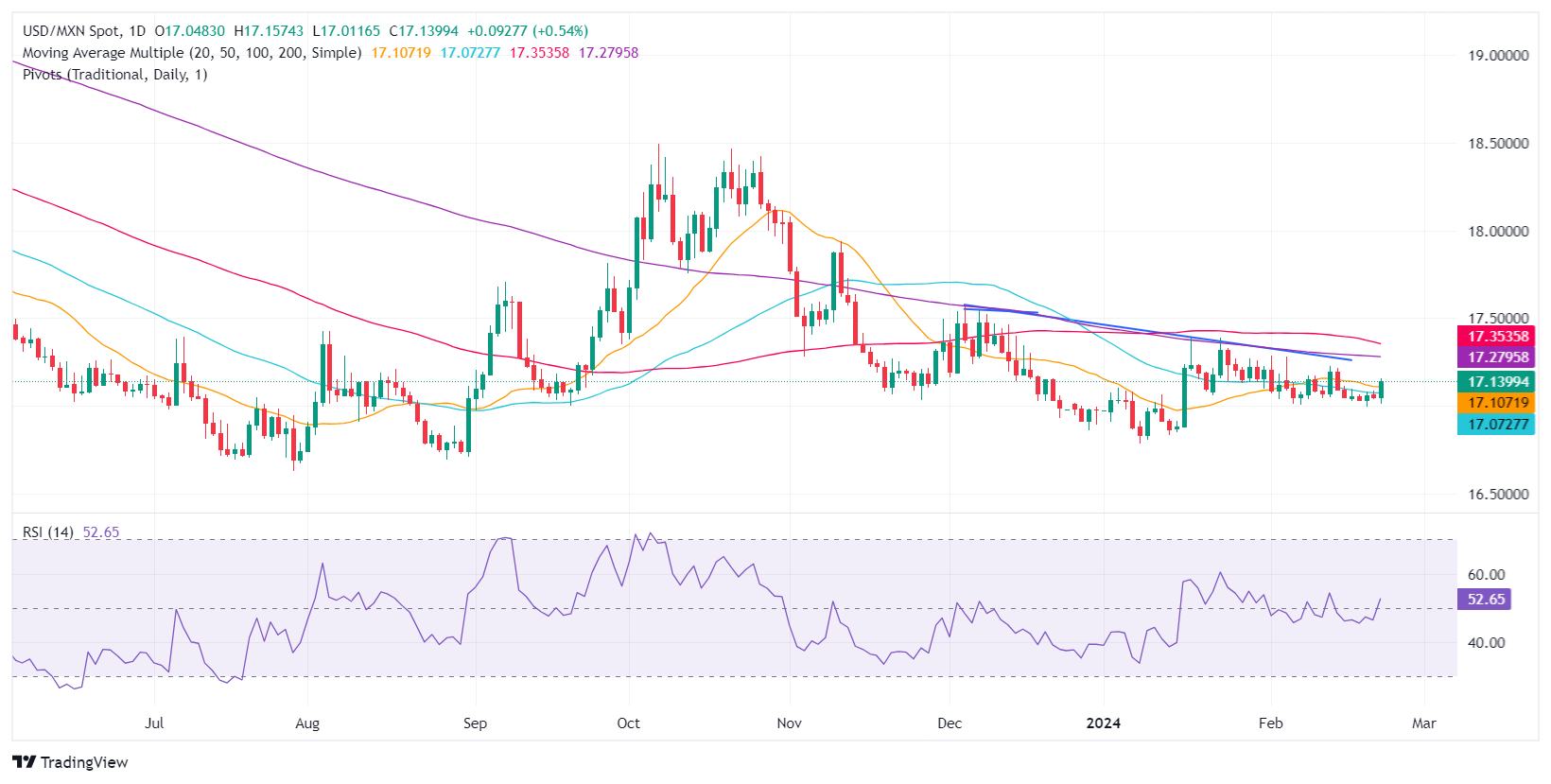This screenshot has width=1551, height=784.
Task: Click the green 17.13994 current price label
Action: coord(1498,382)
